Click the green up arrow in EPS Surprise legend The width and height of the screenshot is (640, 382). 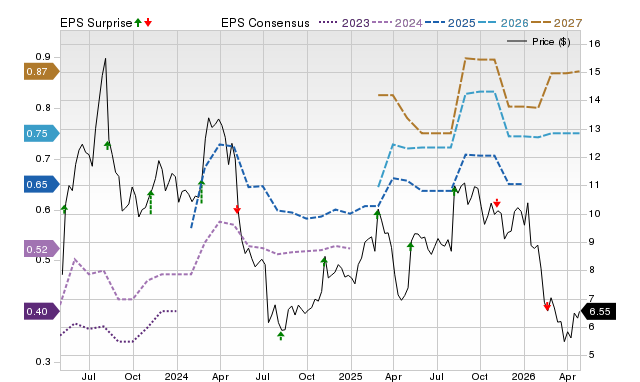pos(138,23)
